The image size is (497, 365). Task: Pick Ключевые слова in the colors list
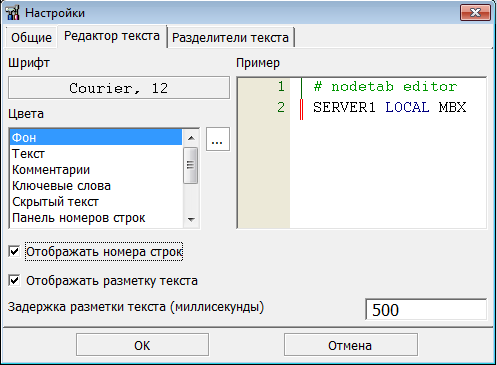96,186
